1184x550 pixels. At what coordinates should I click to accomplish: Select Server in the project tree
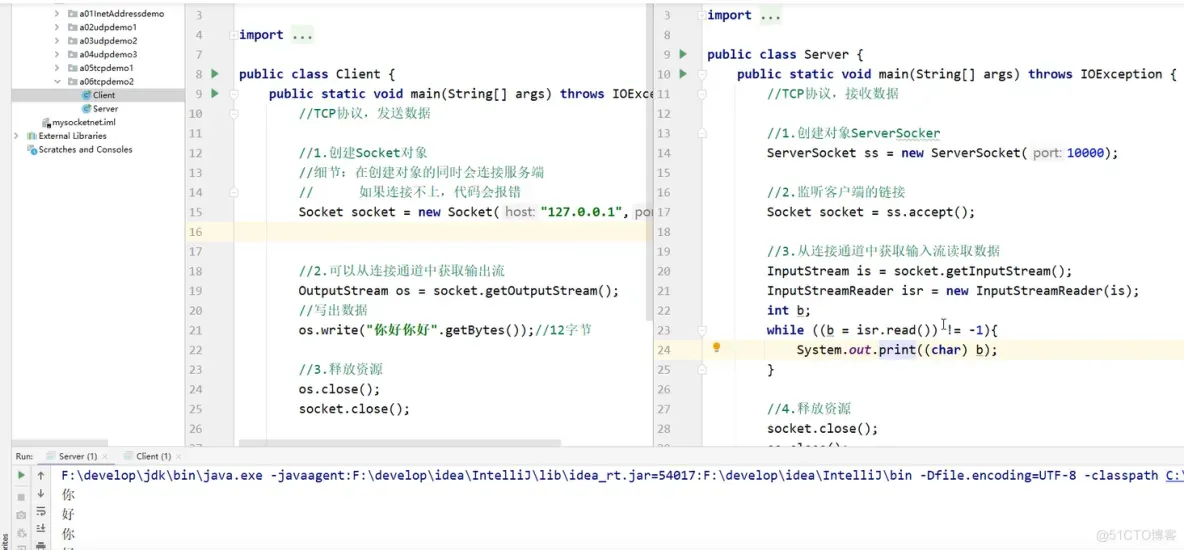105,109
